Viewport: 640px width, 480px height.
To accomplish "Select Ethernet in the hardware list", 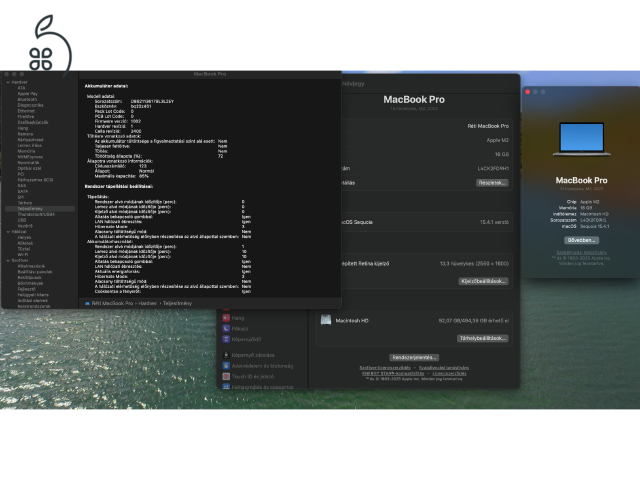I will click(x=26, y=111).
